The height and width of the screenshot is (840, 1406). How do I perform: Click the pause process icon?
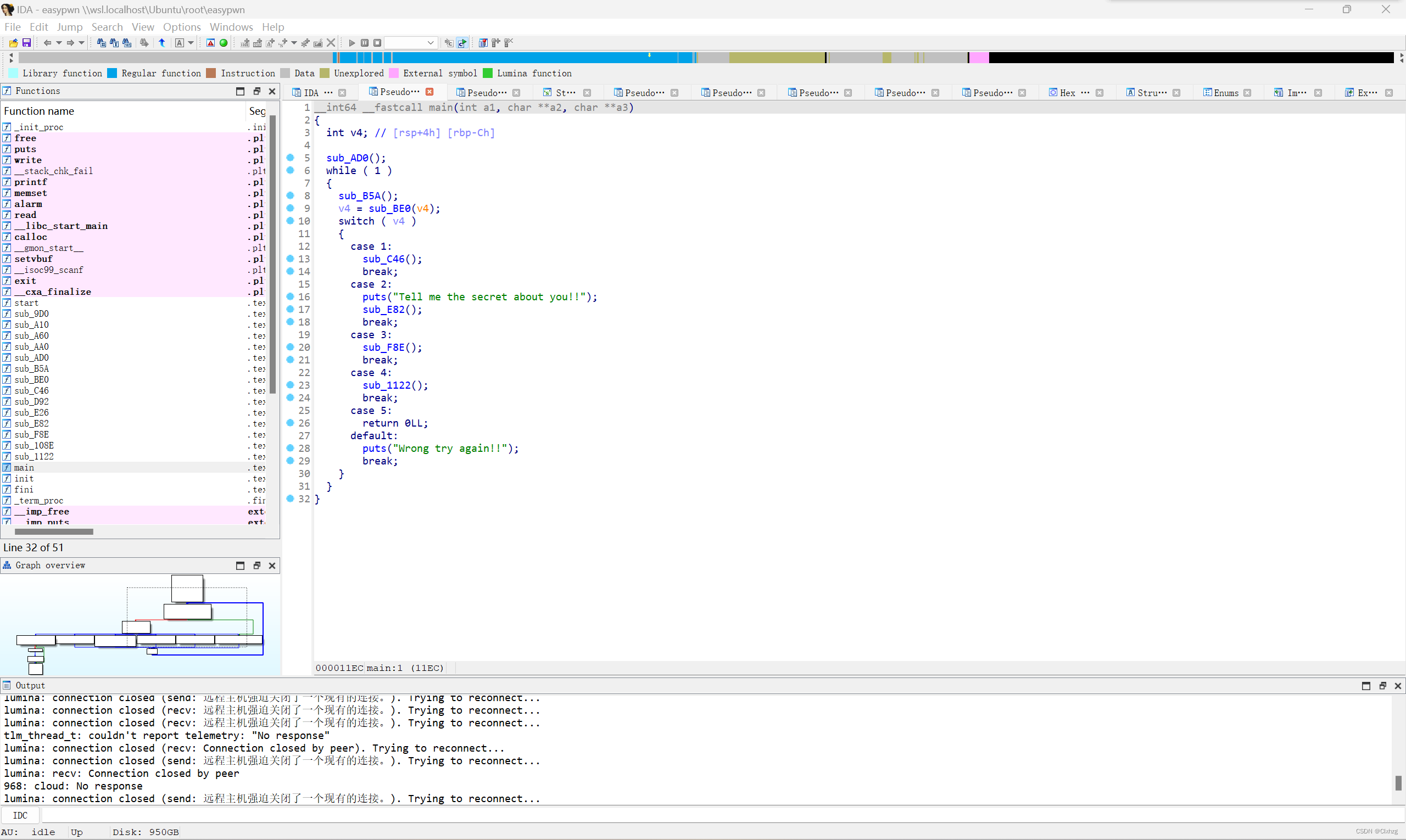[365, 43]
